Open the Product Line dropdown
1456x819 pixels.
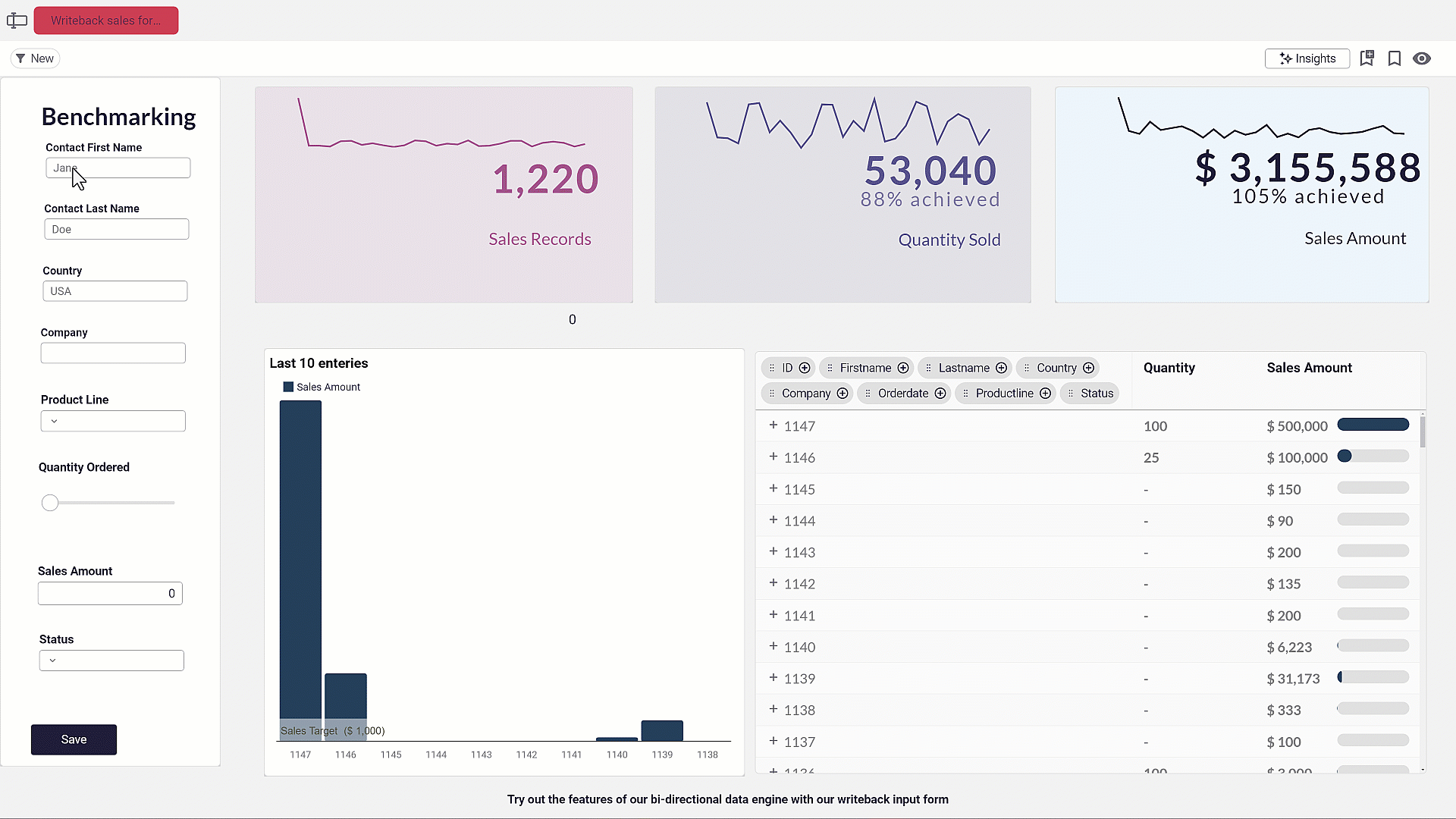click(x=113, y=421)
